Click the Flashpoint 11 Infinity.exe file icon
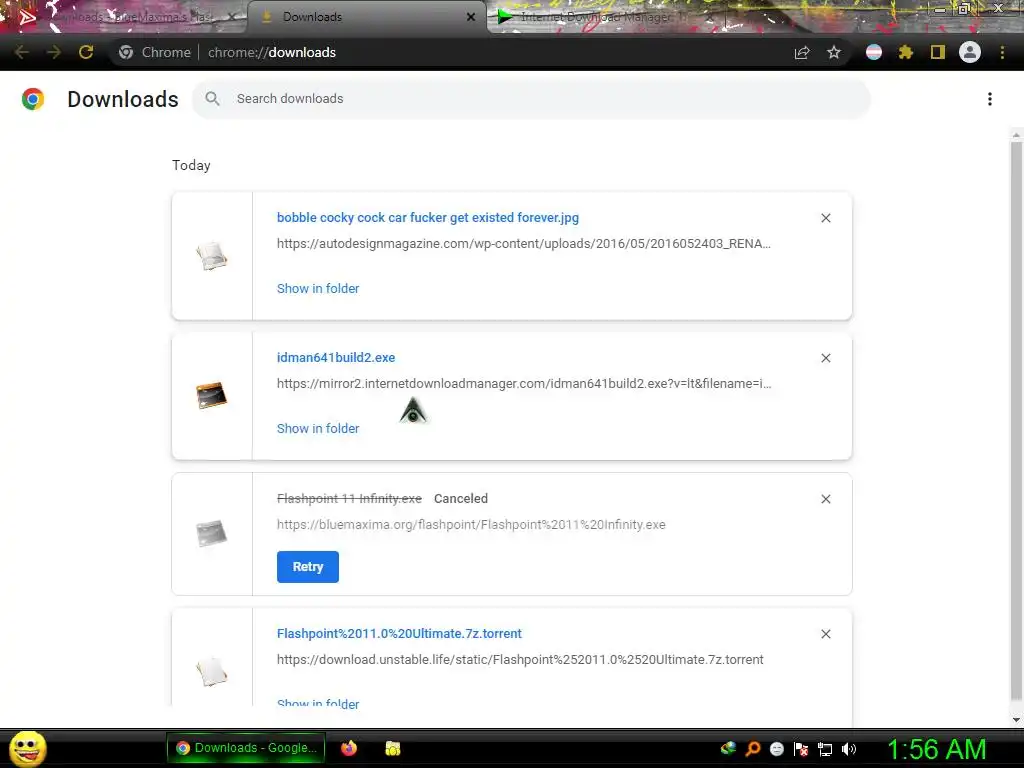Viewport: 1024px width, 768px height. pyautogui.click(x=212, y=534)
